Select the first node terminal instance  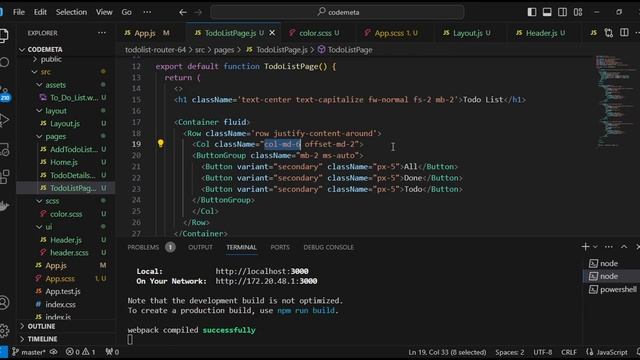611,263
